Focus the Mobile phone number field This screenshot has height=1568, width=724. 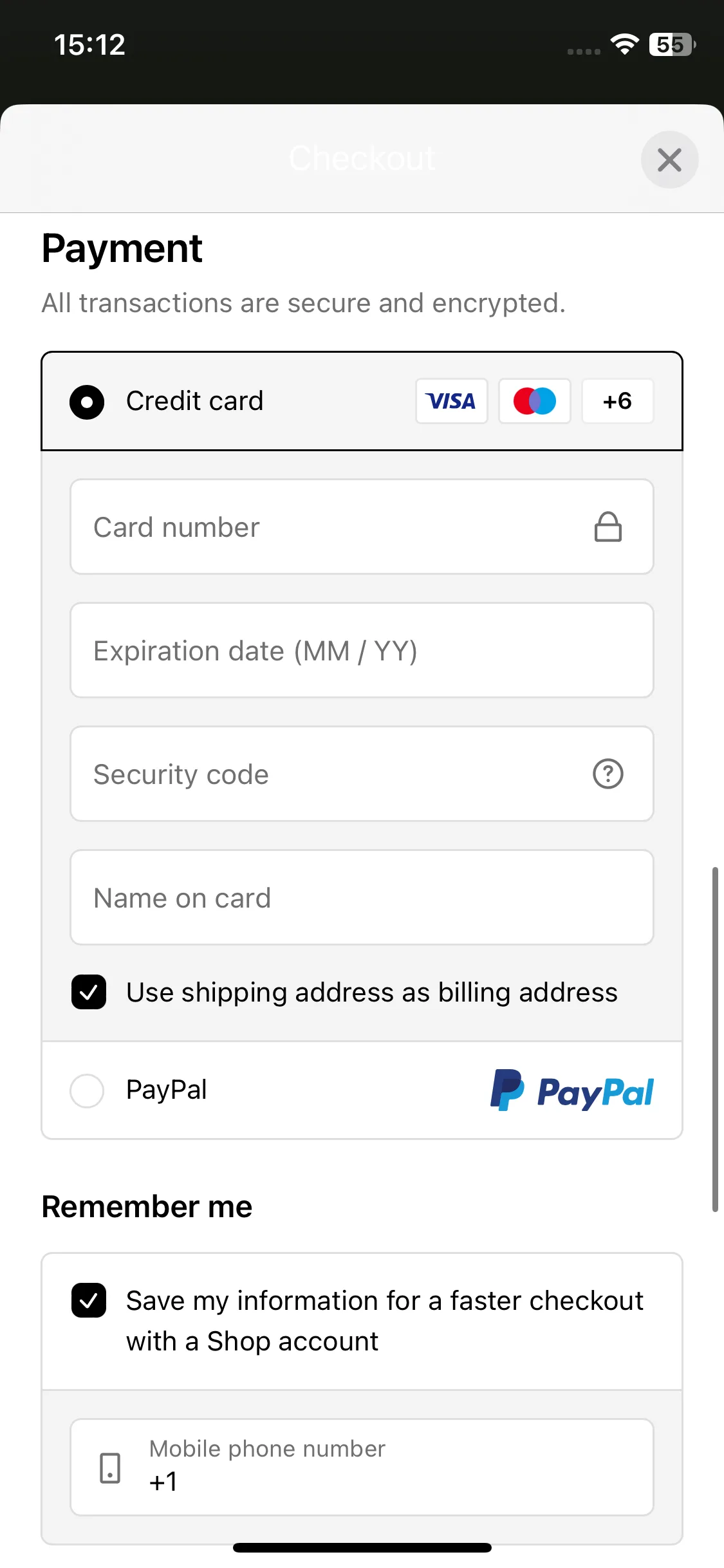point(362,1468)
